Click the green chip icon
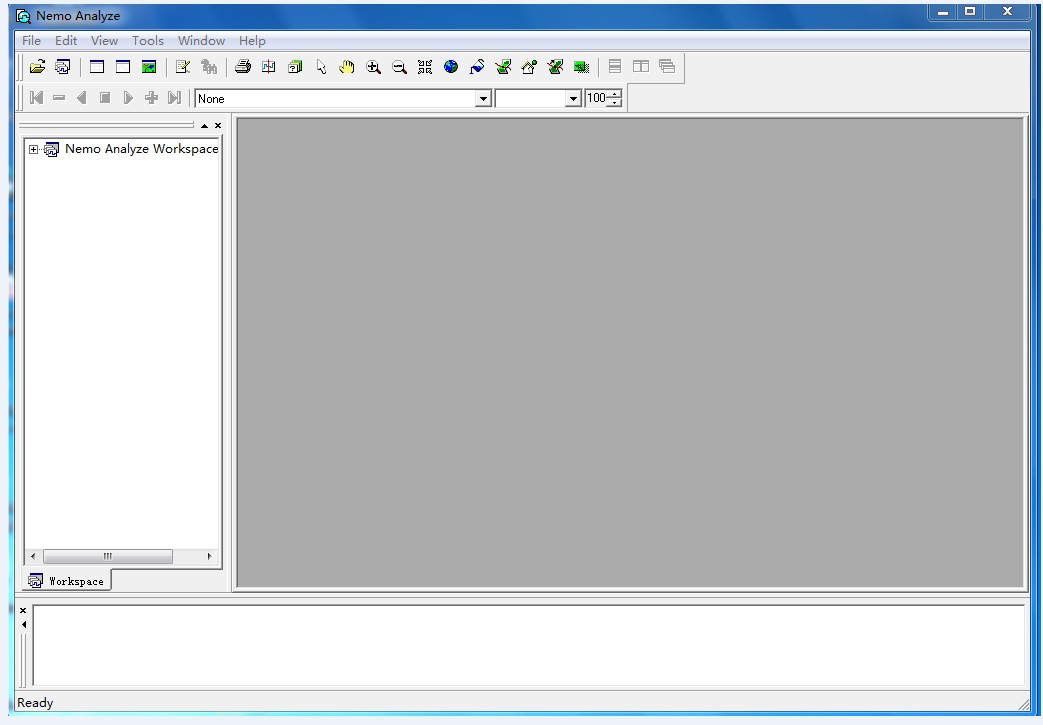1043x725 pixels. click(x=581, y=67)
